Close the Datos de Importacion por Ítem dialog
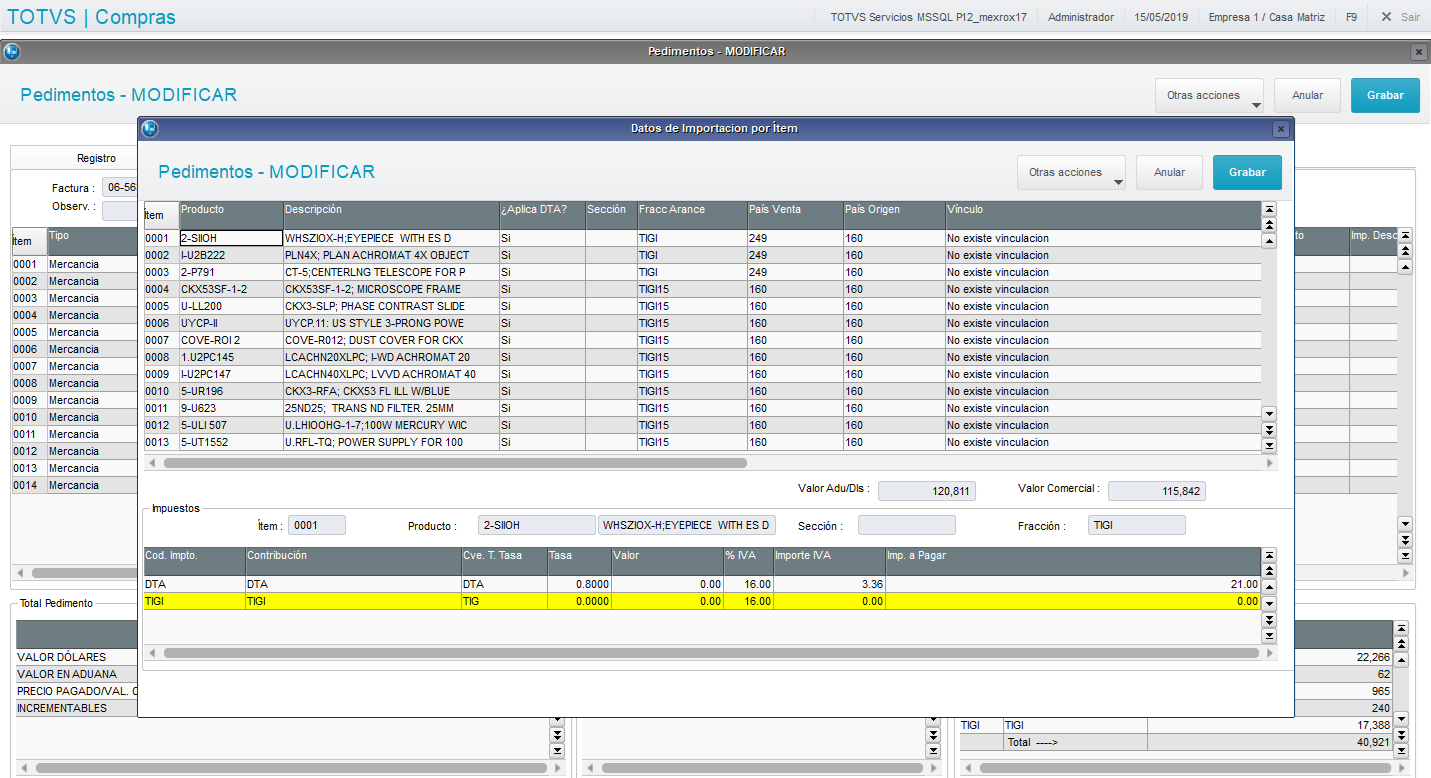Screen dimensions: 1431x778 (x=1280, y=129)
